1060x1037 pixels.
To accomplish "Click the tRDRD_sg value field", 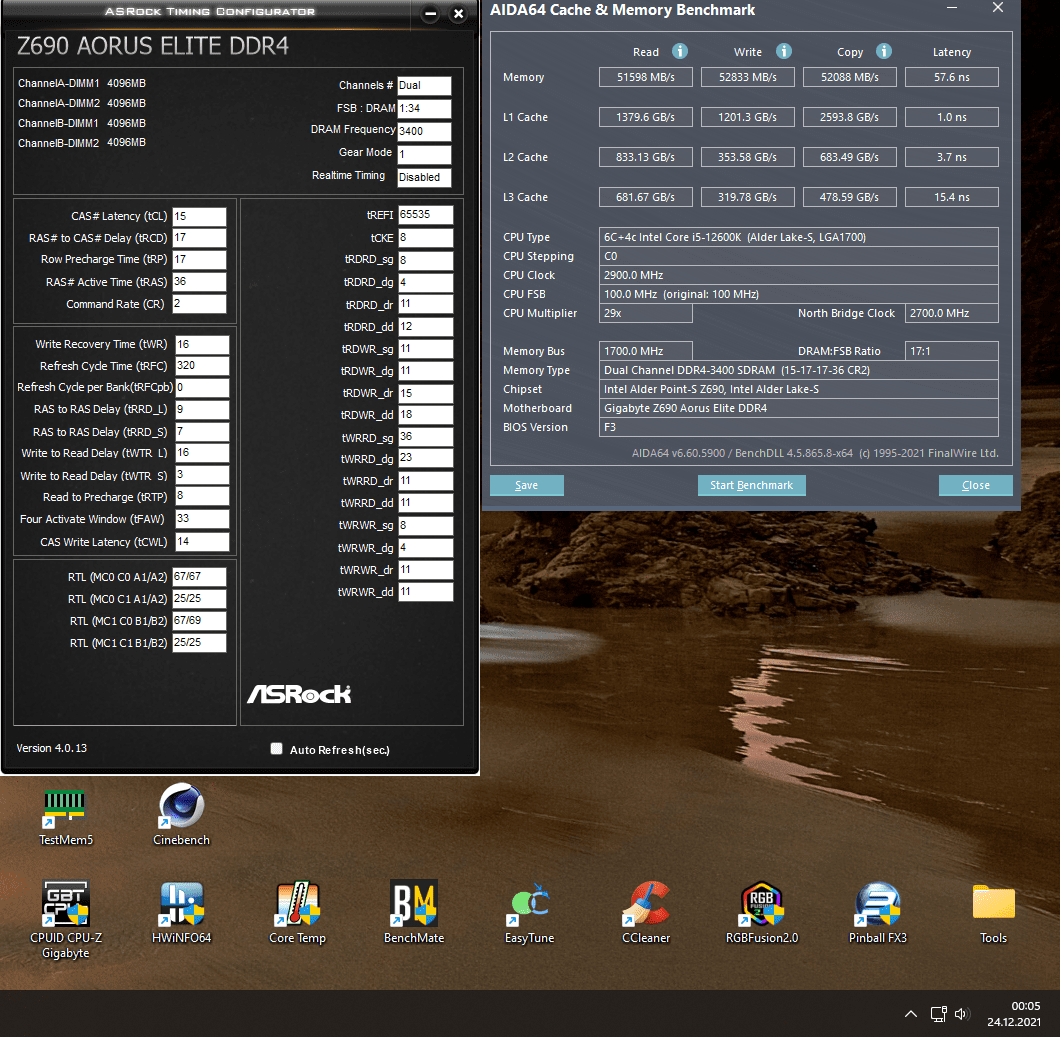I will pyautogui.click(x=425, y=260).
